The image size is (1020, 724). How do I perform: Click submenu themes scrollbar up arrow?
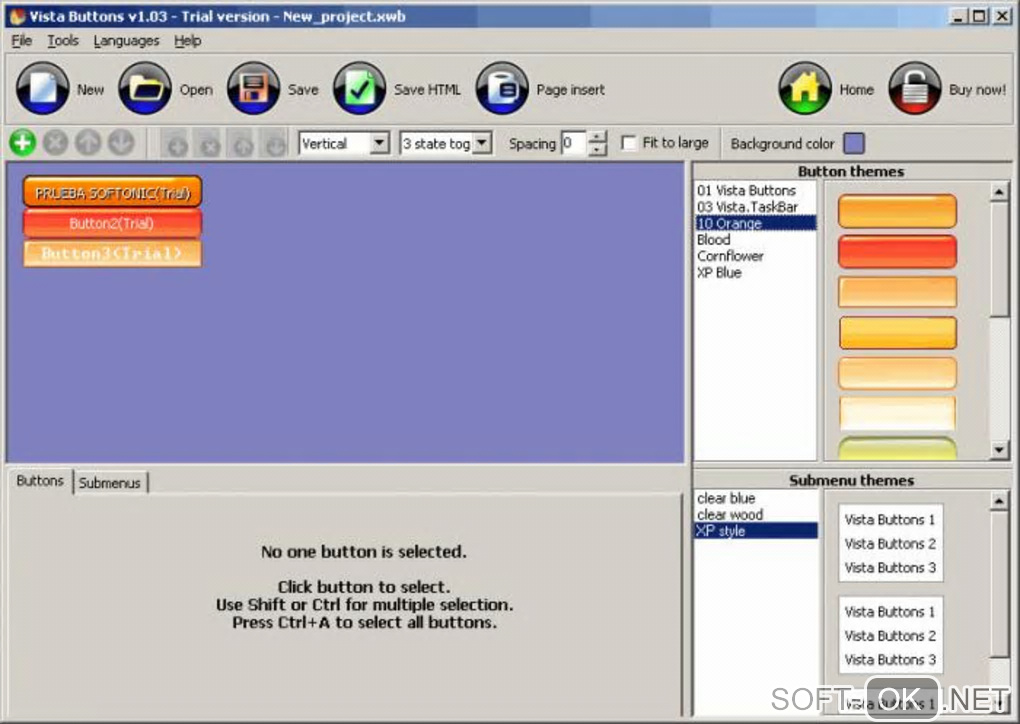999,500
